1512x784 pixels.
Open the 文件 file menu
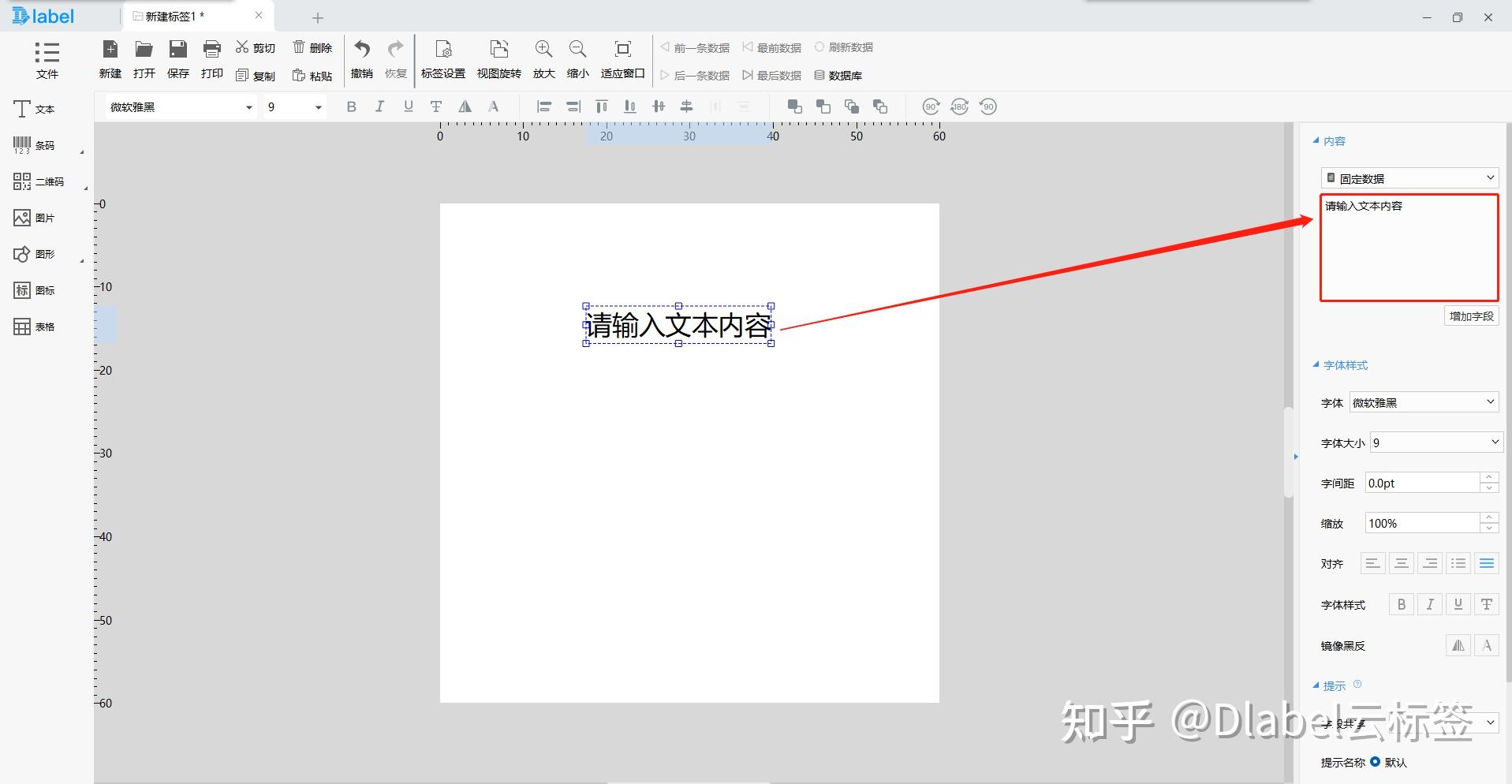click(47, 60)
